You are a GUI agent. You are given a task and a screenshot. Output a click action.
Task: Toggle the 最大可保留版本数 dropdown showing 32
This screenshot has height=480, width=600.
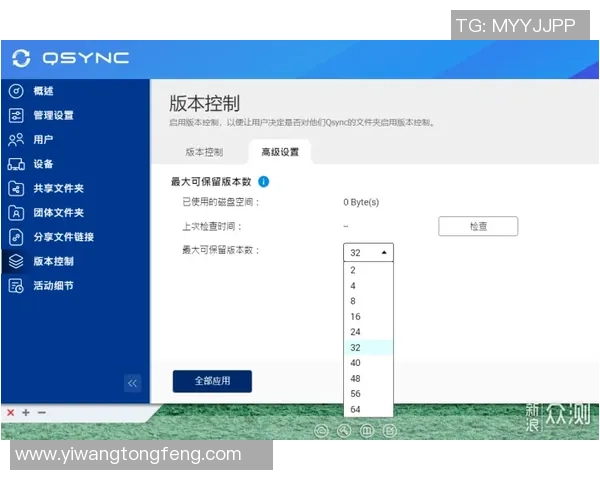(x=368, y=252)
